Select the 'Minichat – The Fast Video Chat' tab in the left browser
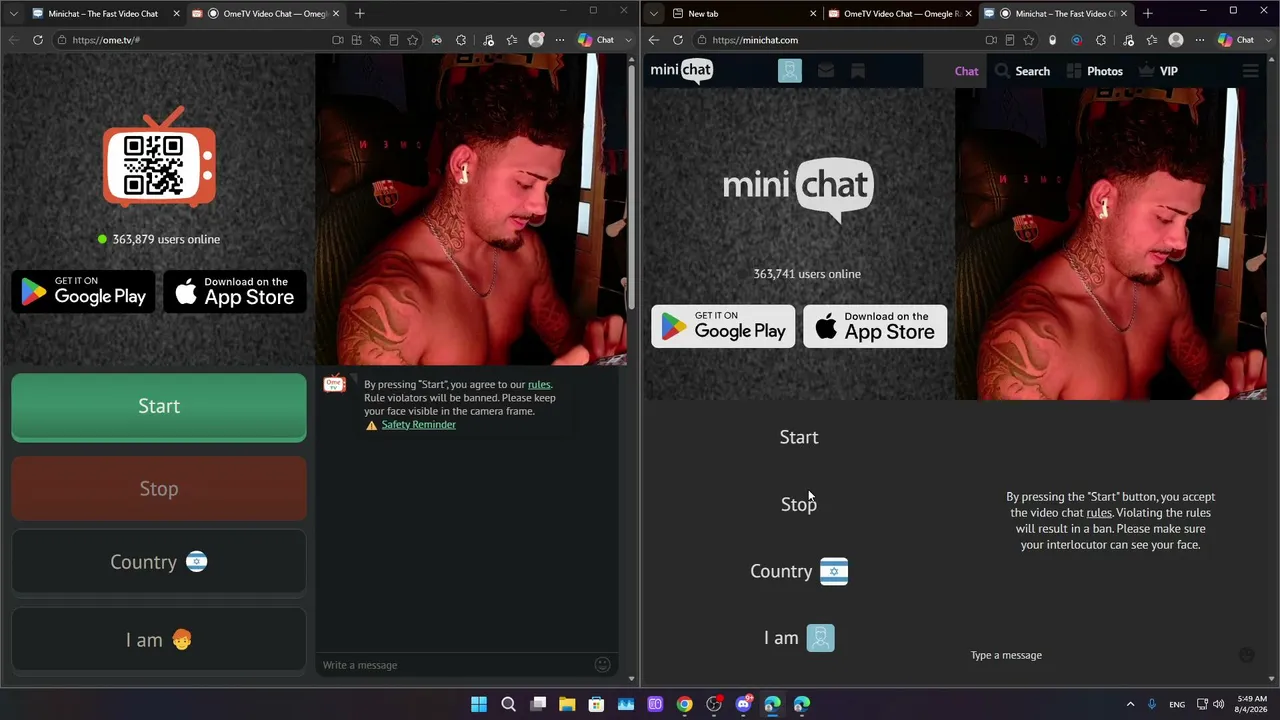This screenshot has width=1280, height=720. click(x=103, y=14)
